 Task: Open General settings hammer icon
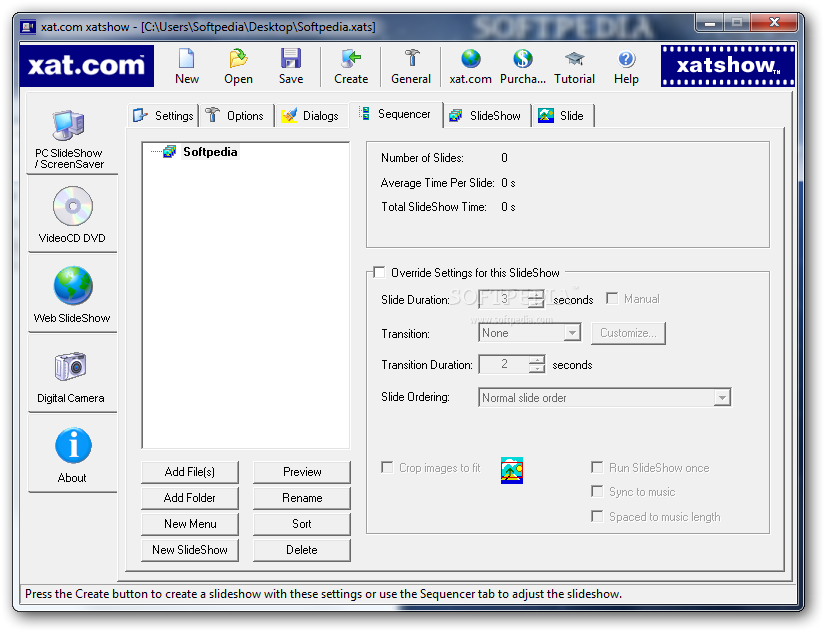click(x=411, y=58)
